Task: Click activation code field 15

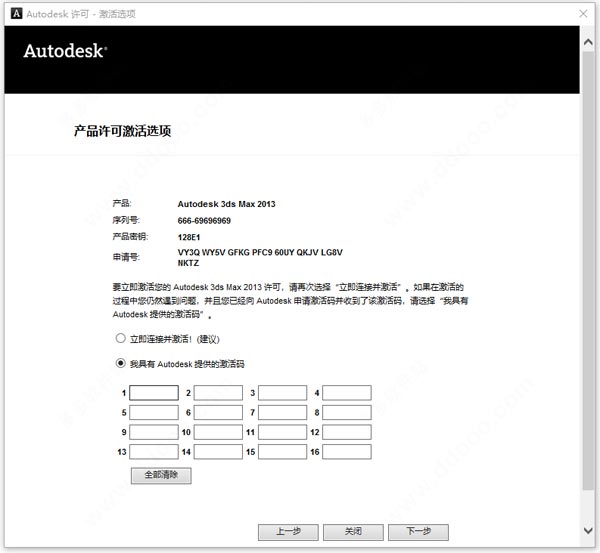Action: click(x=282, y=452)
